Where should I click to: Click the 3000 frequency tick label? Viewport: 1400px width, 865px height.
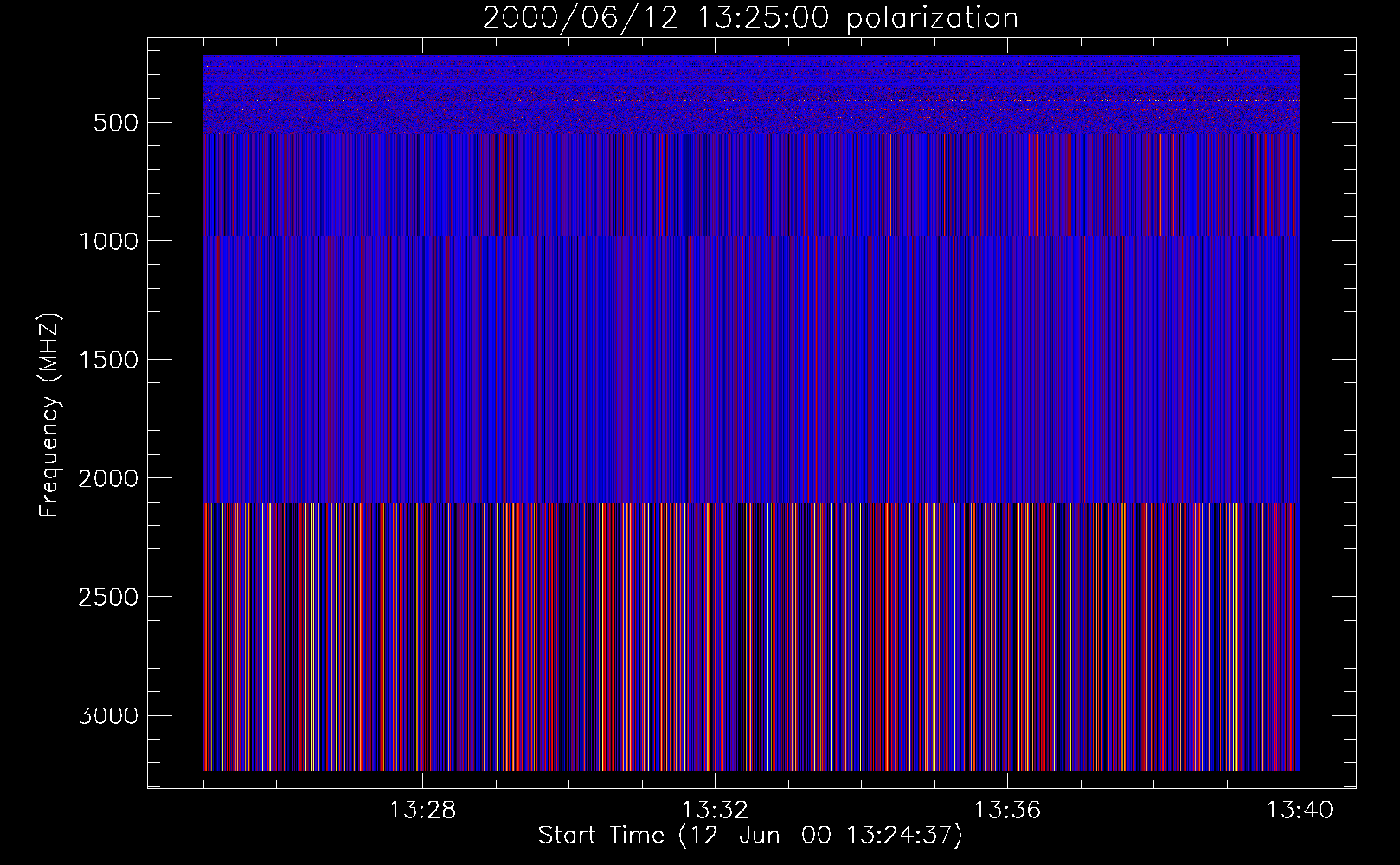[108, 716]
